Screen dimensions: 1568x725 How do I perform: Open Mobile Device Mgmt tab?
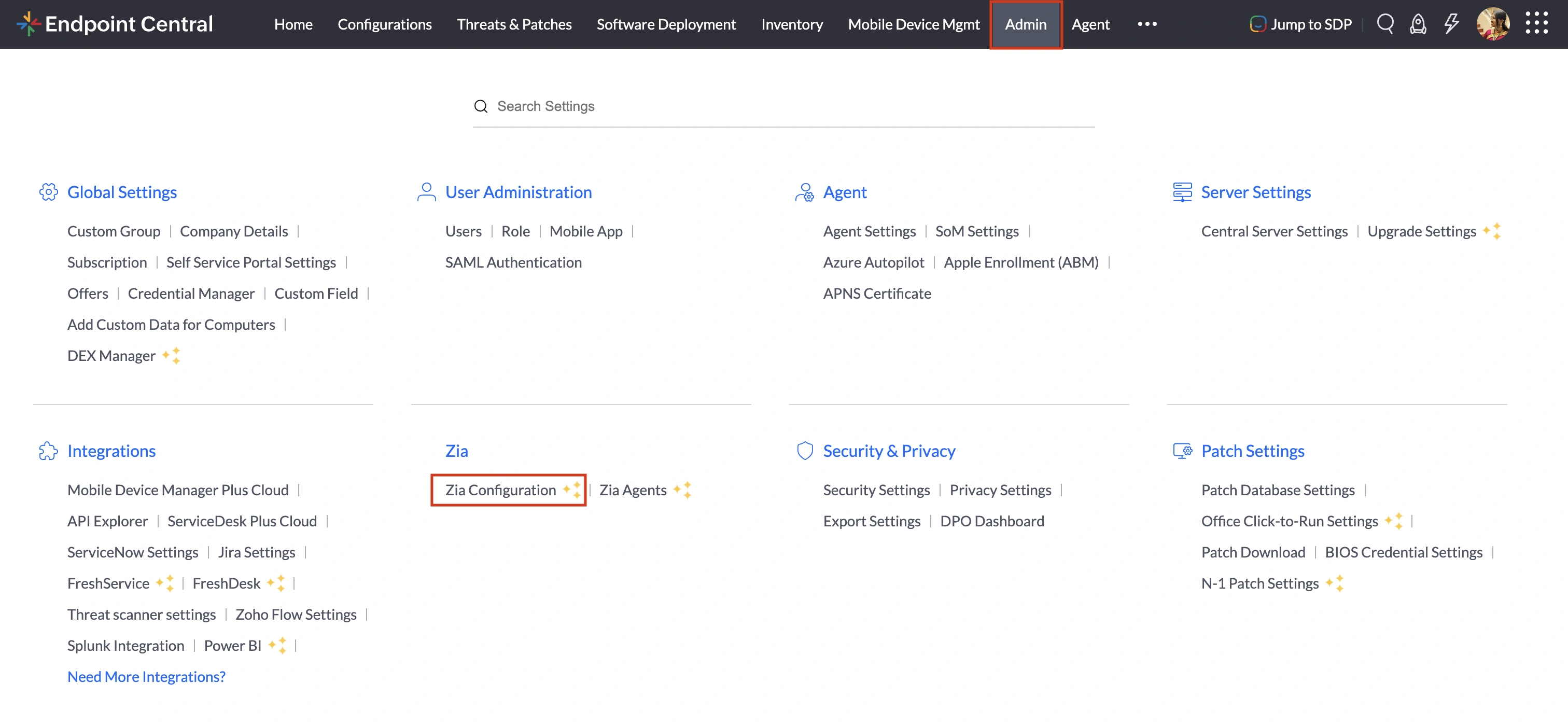[914, 24]
